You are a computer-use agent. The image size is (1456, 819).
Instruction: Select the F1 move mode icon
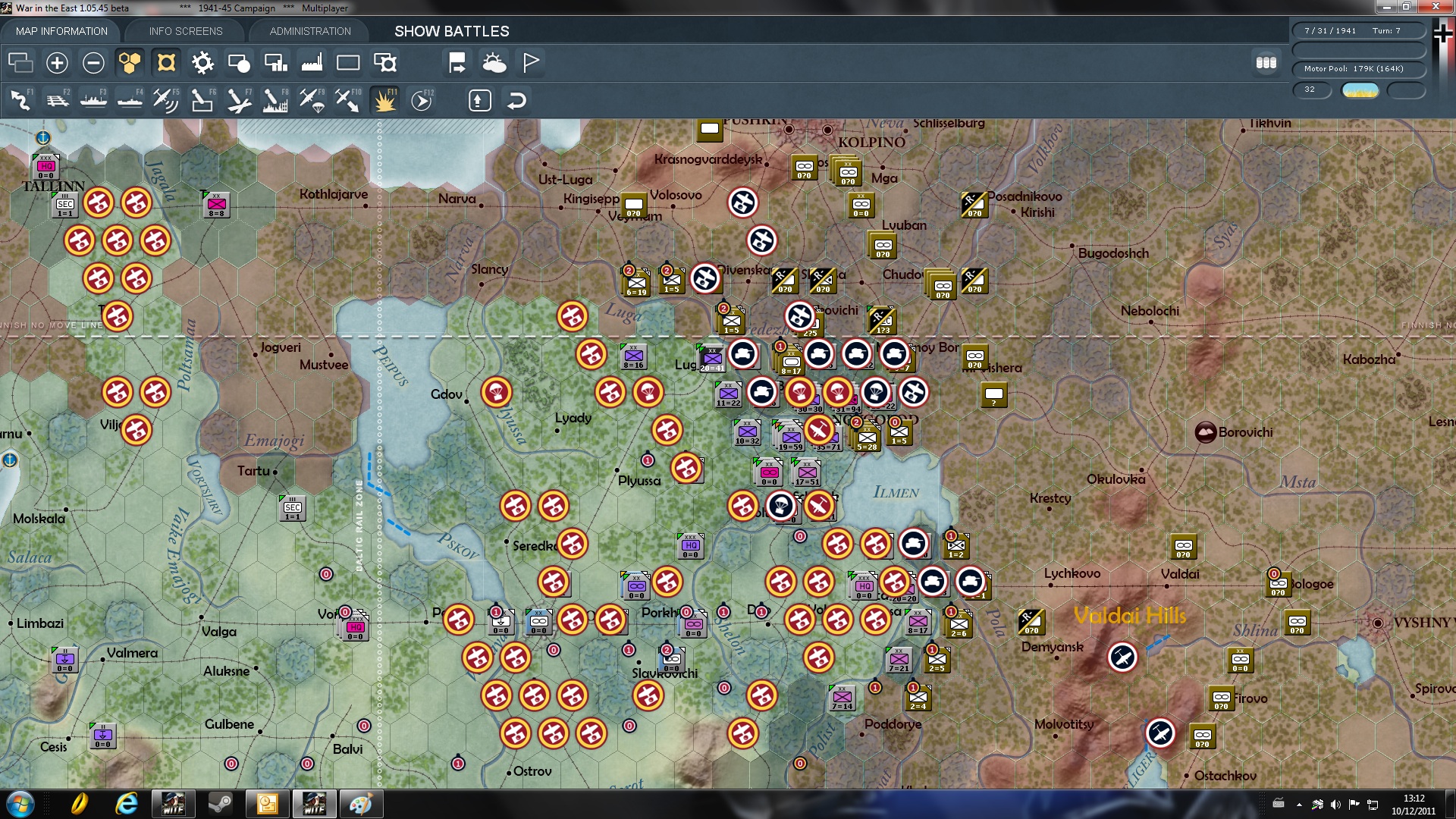(x=20, y=100)
